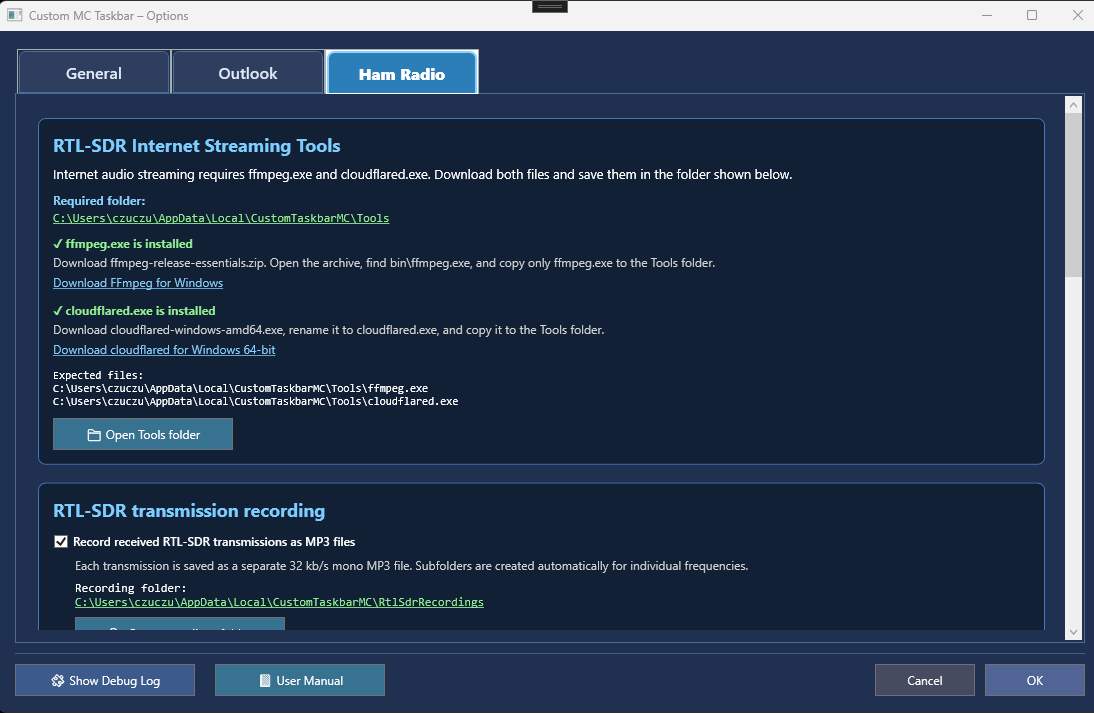The width and height of the screenshot is (1094, 713).
Task: Click the scrollbar down arrow
Action: point(1073,632)
